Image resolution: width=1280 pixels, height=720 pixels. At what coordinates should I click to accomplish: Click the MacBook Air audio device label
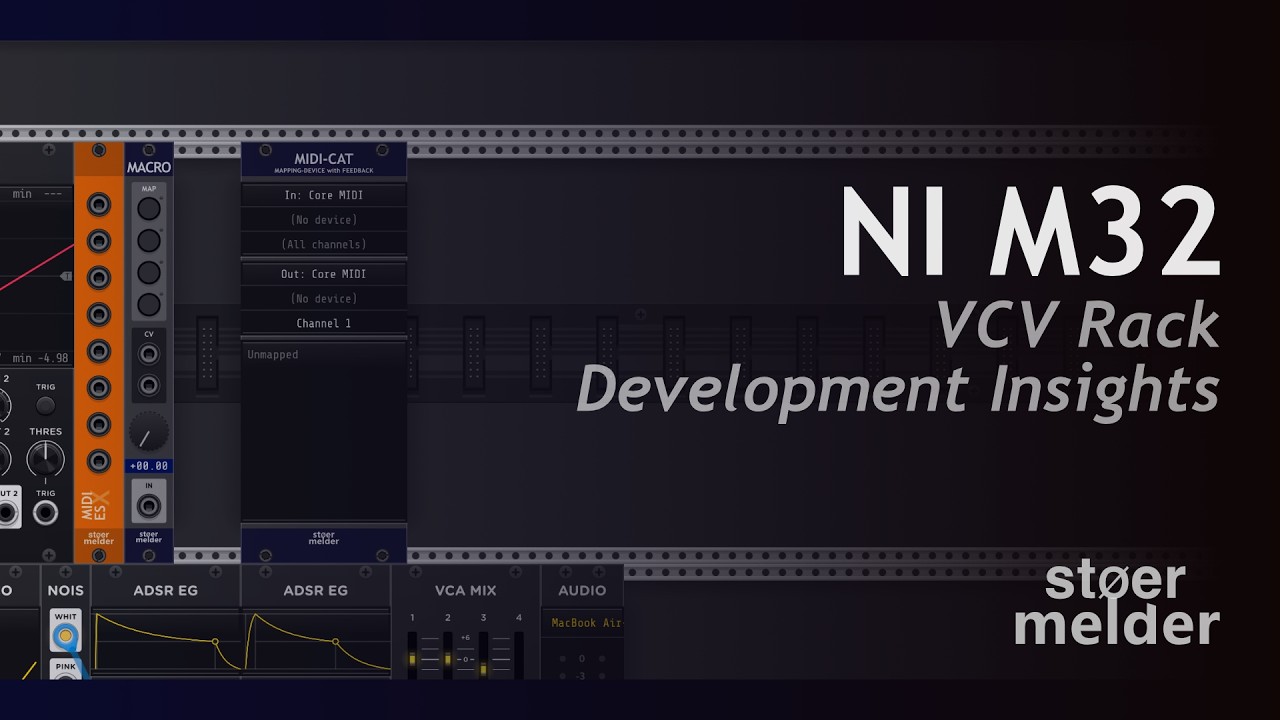pyautogui.click(x=586, y=623)
